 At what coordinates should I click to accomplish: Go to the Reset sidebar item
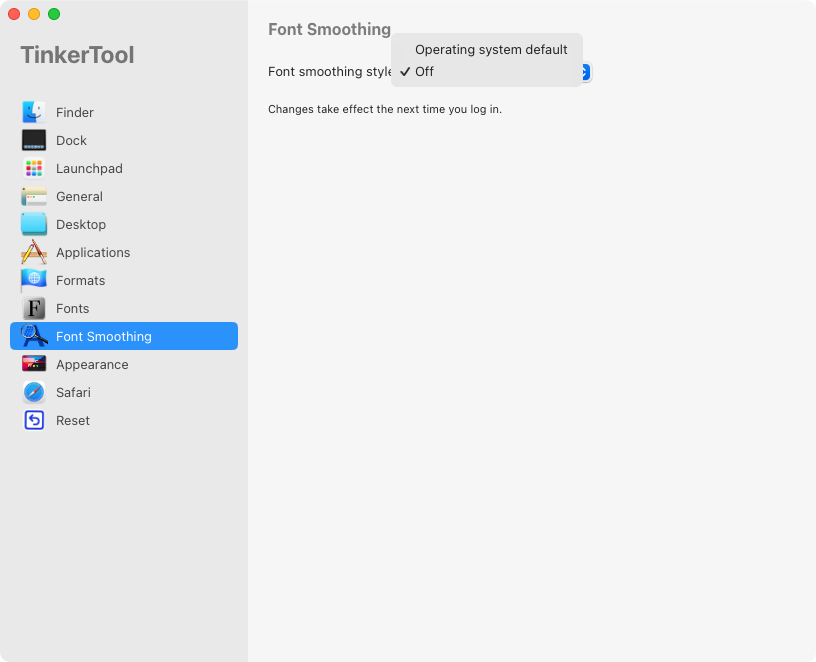73,421
